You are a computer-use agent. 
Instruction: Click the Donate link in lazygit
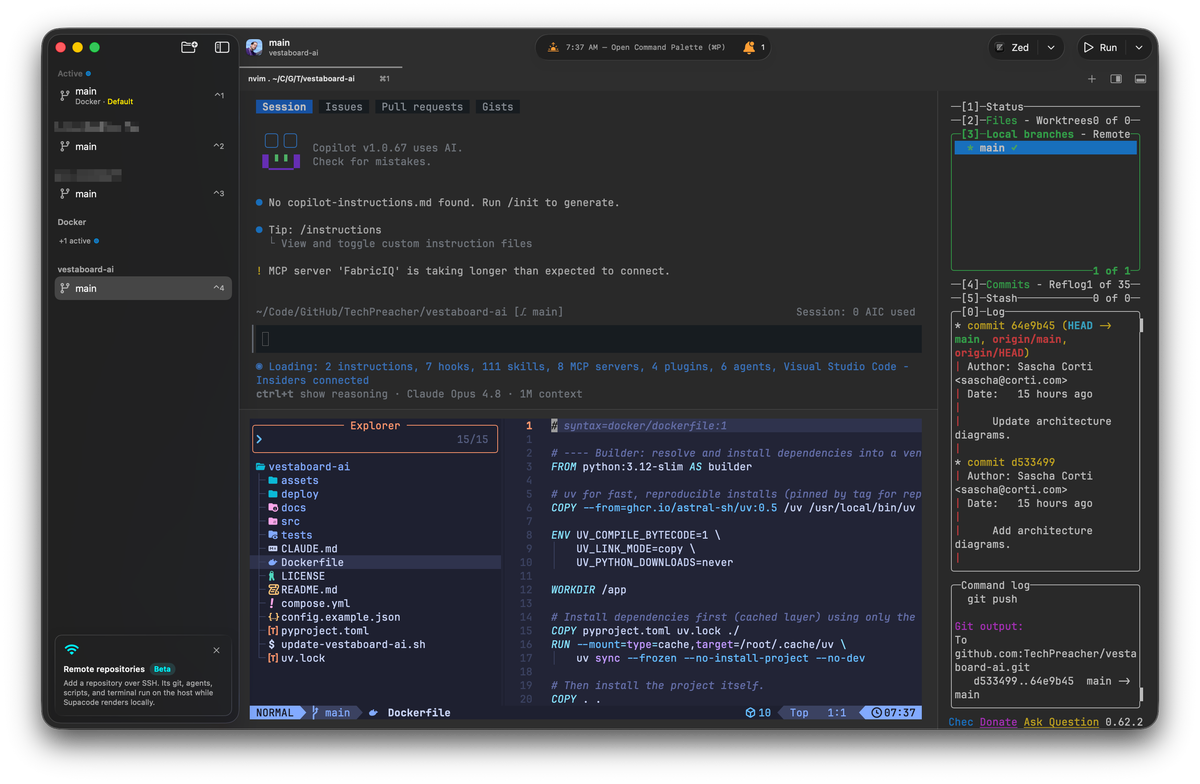pos(998,722)
